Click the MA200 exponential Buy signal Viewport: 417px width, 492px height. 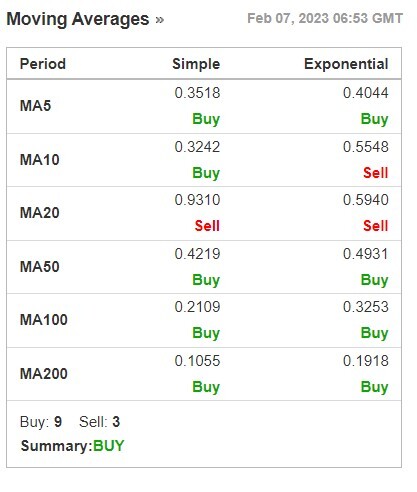click(x=374, y=387)
